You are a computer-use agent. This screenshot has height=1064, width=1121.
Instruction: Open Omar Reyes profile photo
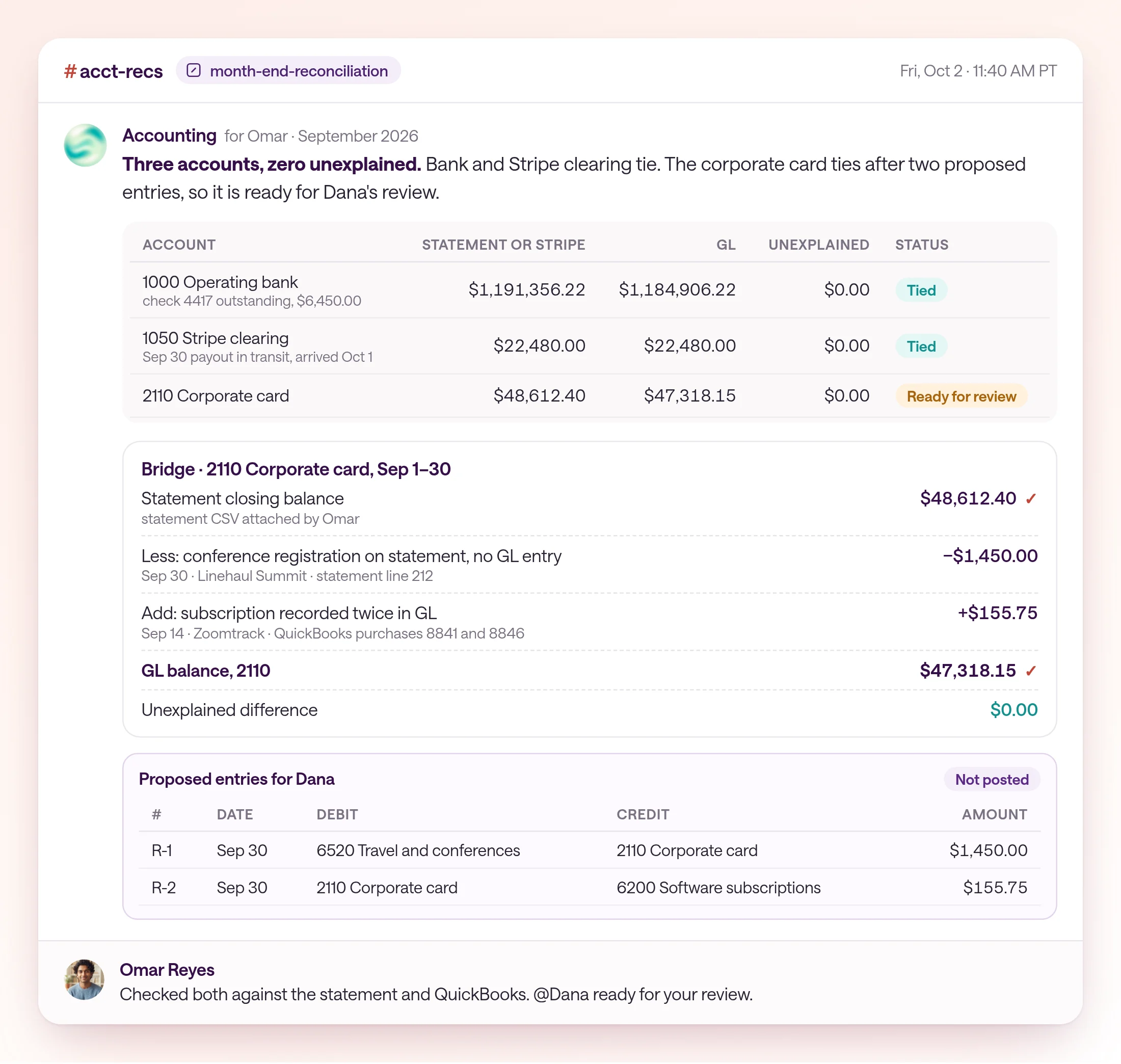[85, 980]
